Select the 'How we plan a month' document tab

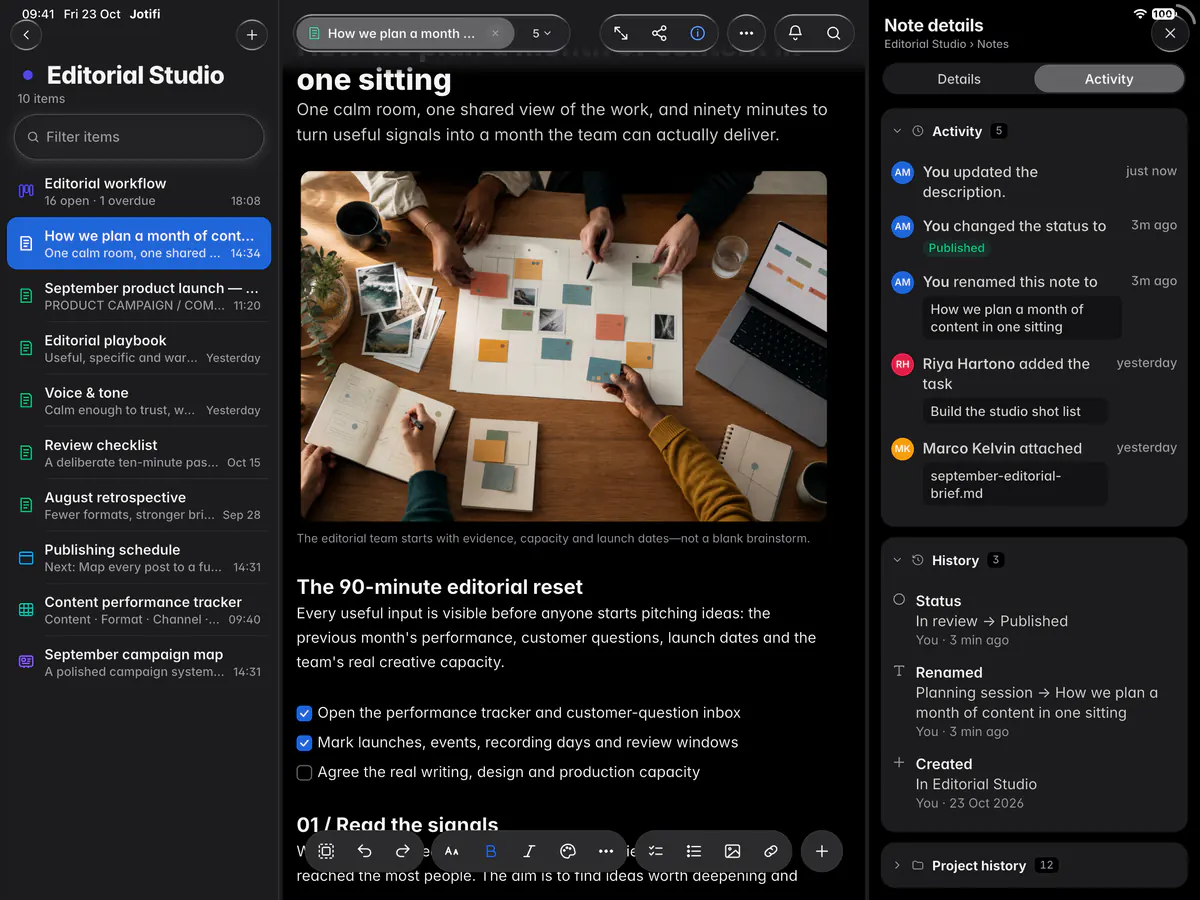[x=405, y=33]
